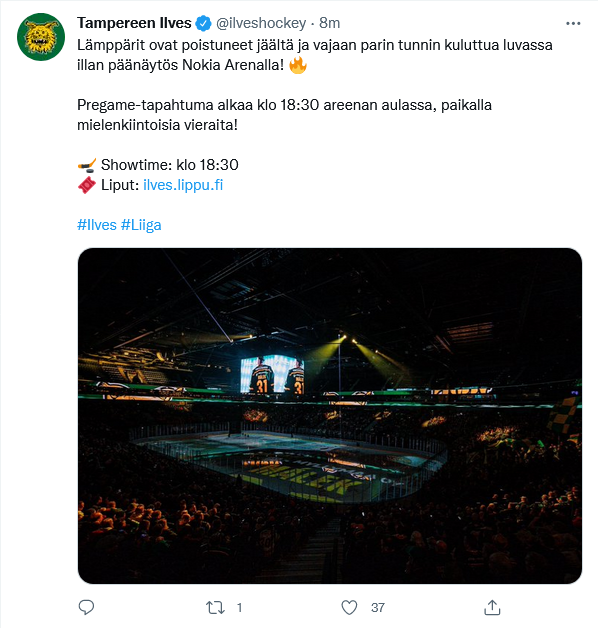
Task: Click the ticket emoji beside Liput
Action: click(x=87, y=185)
